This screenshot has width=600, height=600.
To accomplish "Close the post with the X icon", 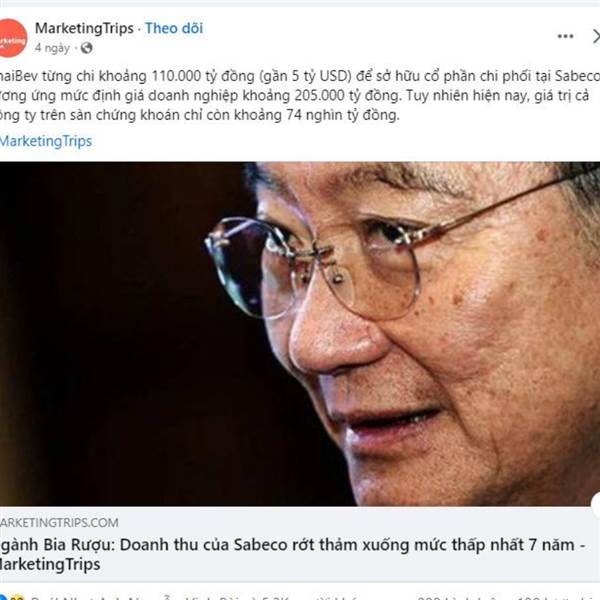I will 596,37.
